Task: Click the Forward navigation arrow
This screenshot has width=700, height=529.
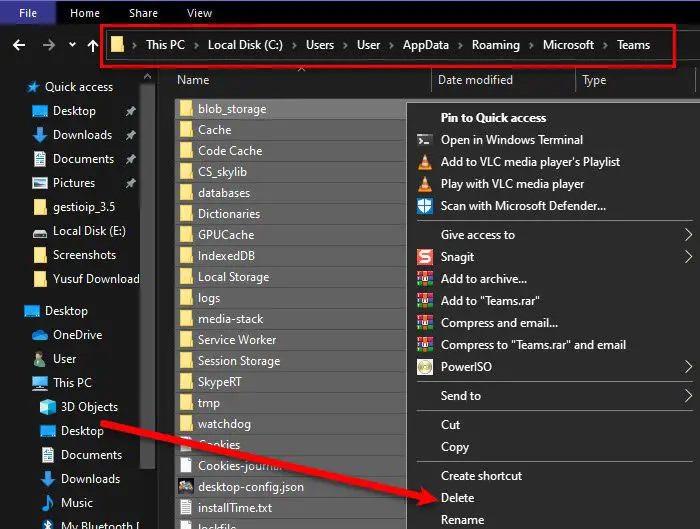Action: click(49, 45)
